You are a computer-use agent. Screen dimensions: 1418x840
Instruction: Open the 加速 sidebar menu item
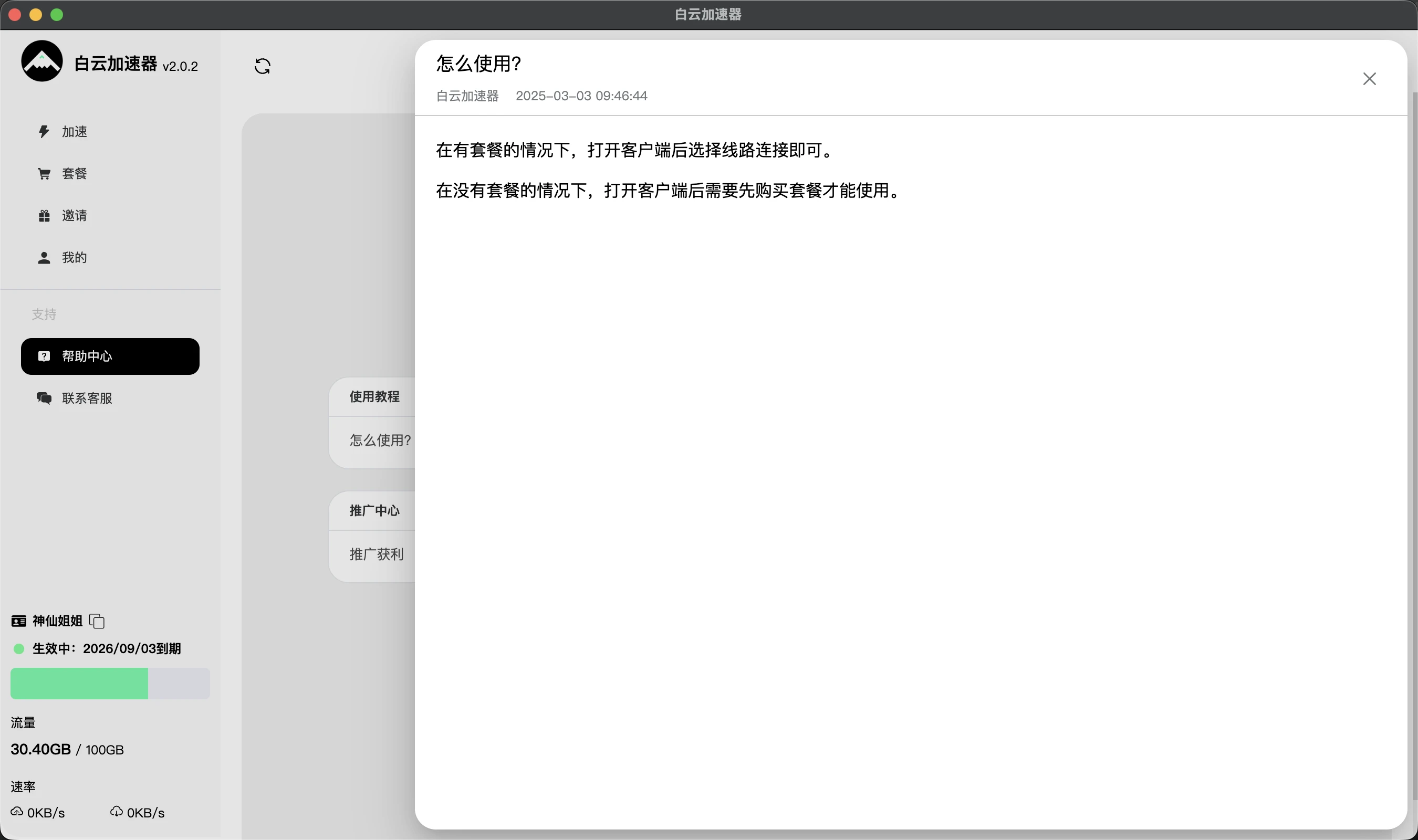(74, 131)
